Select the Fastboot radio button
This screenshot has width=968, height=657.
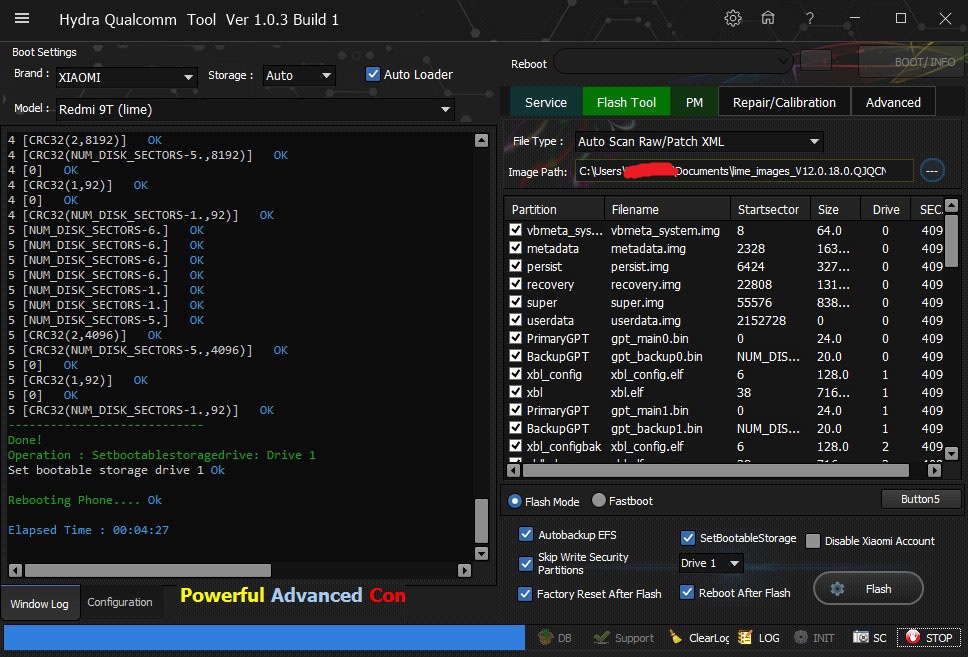tap(599, 500)
